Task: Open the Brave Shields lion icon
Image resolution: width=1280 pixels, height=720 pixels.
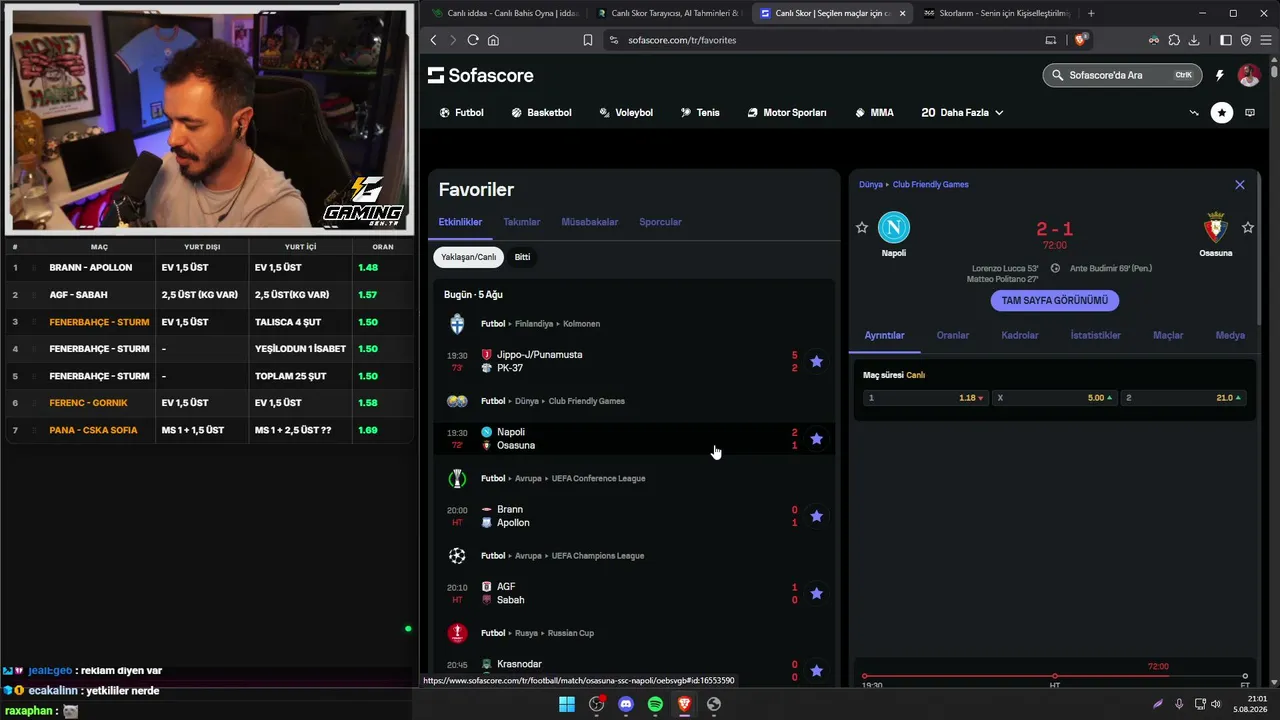Action: 1080,40
